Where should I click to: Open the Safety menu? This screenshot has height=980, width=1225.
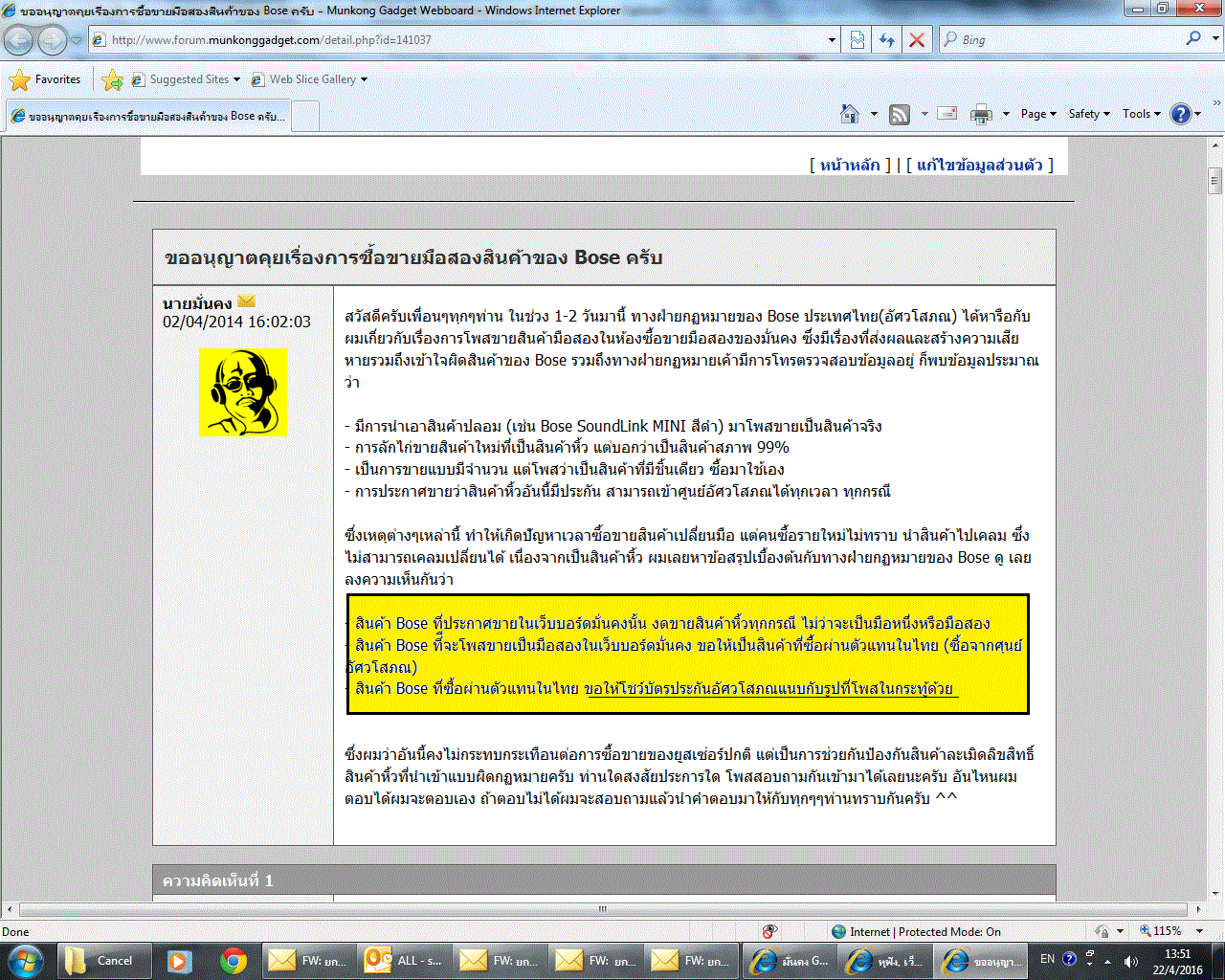click(x=1089, y=114)
